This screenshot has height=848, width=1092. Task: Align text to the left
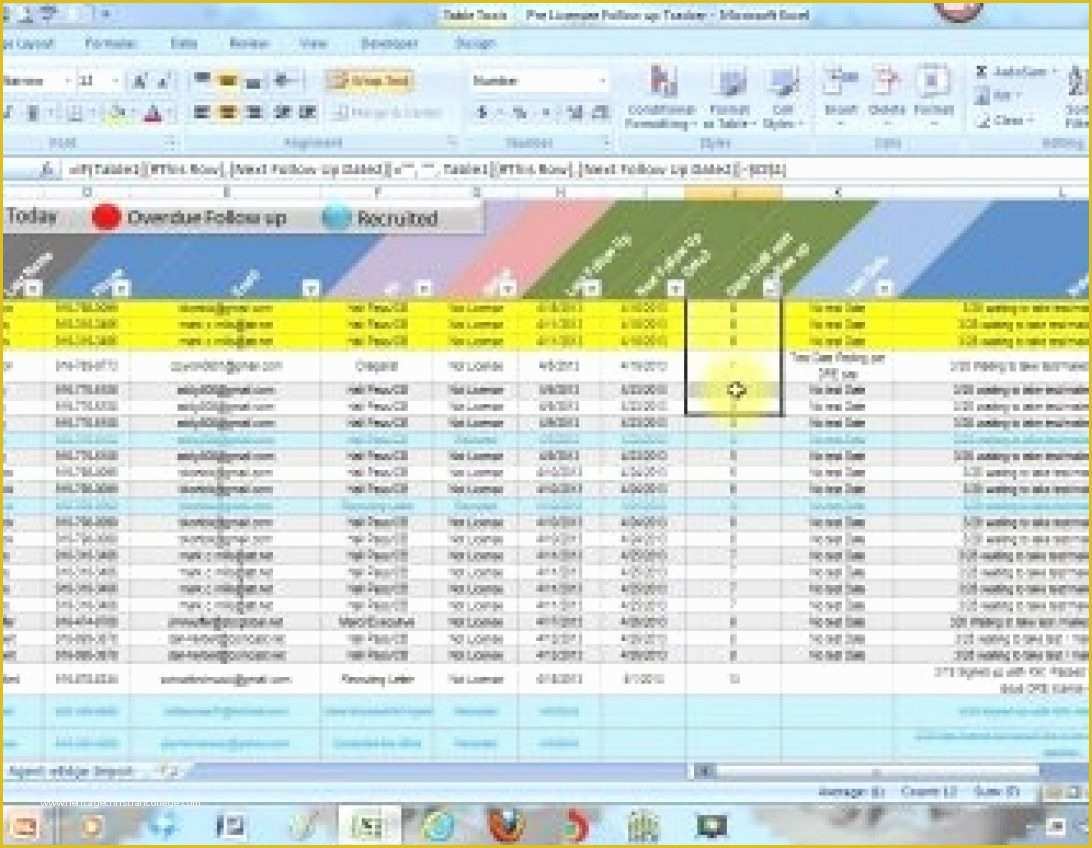tap(202, 112)
